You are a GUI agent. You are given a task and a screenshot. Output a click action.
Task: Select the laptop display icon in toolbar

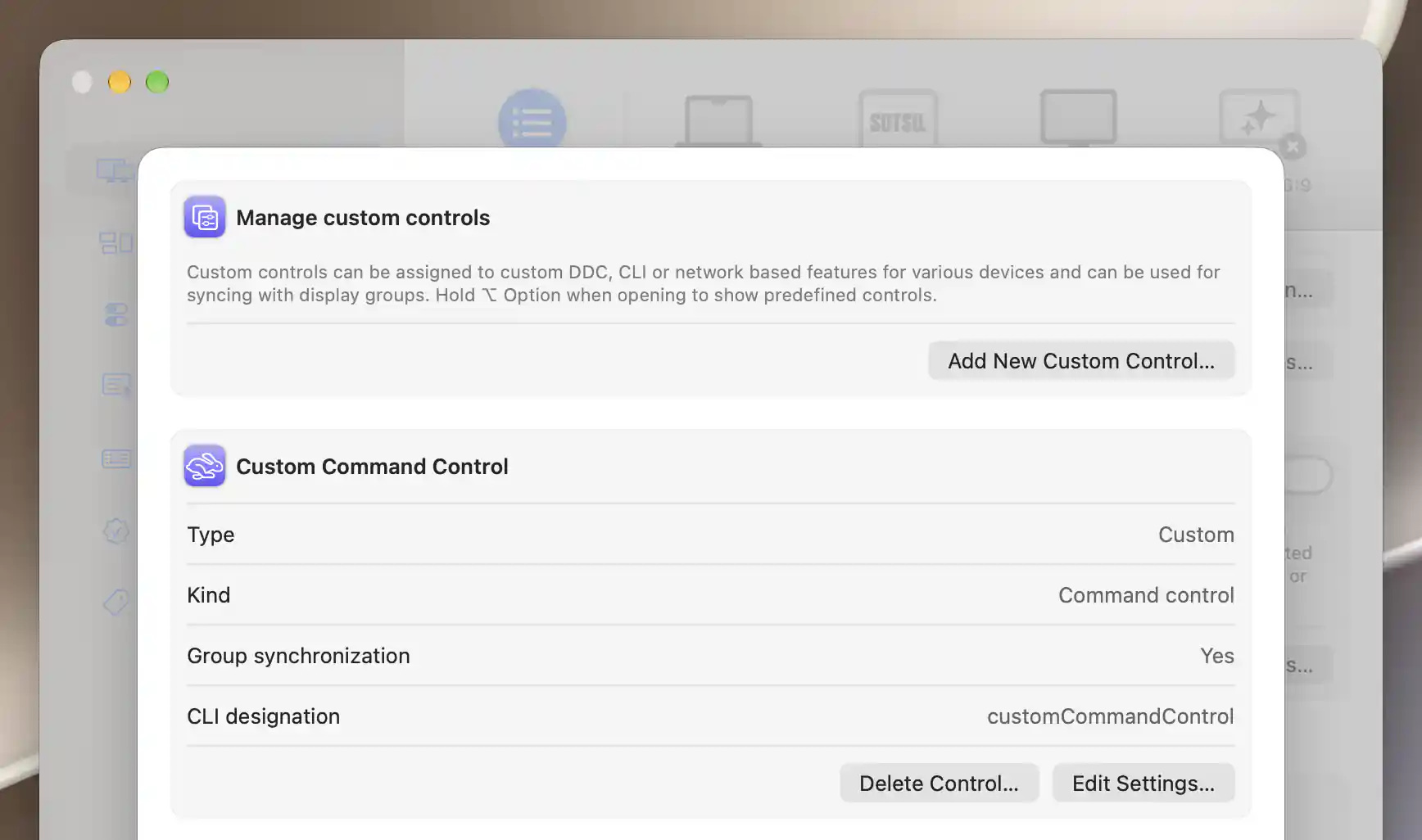coord(718,120)
